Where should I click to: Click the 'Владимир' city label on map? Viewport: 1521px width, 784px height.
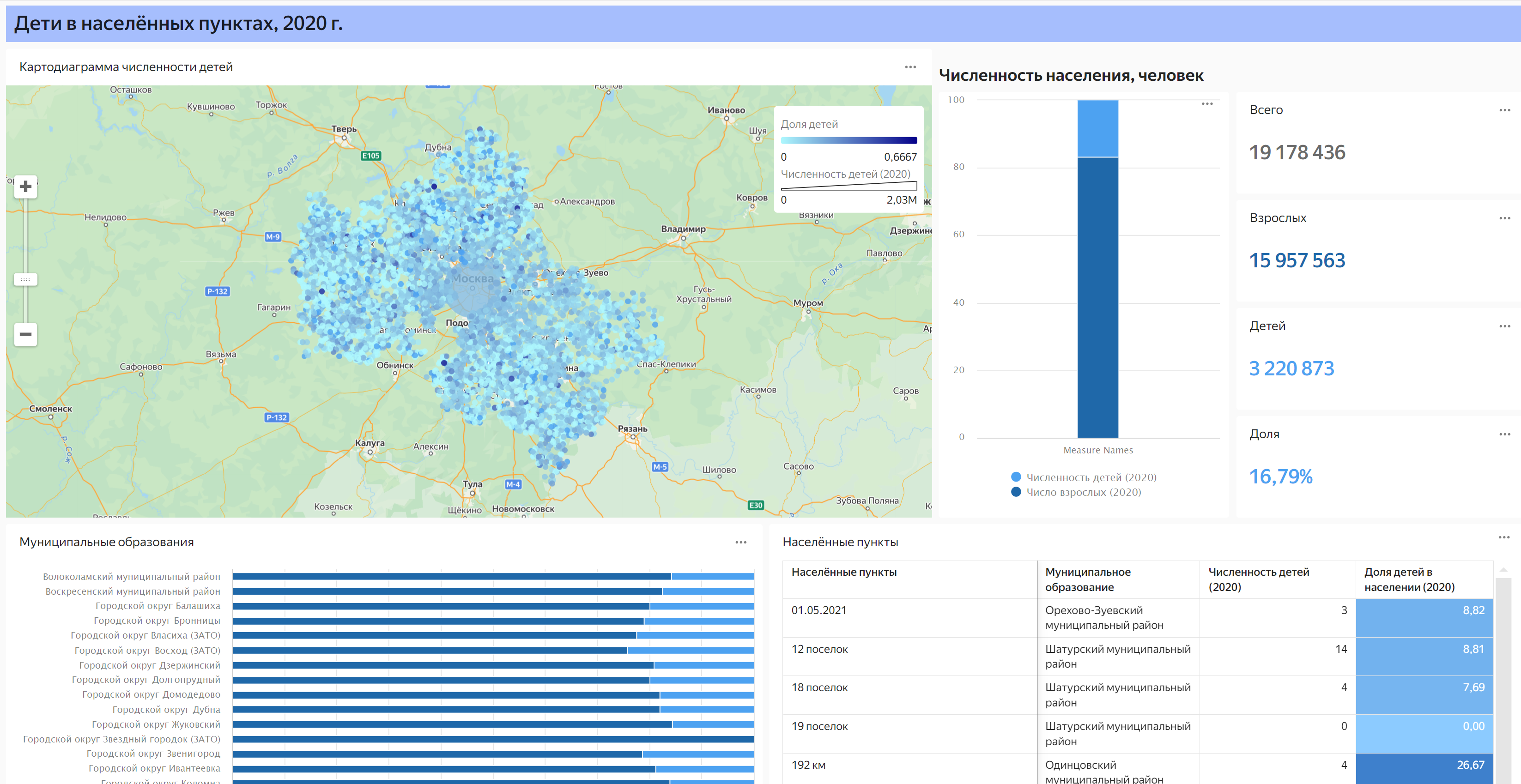(683, 229)
